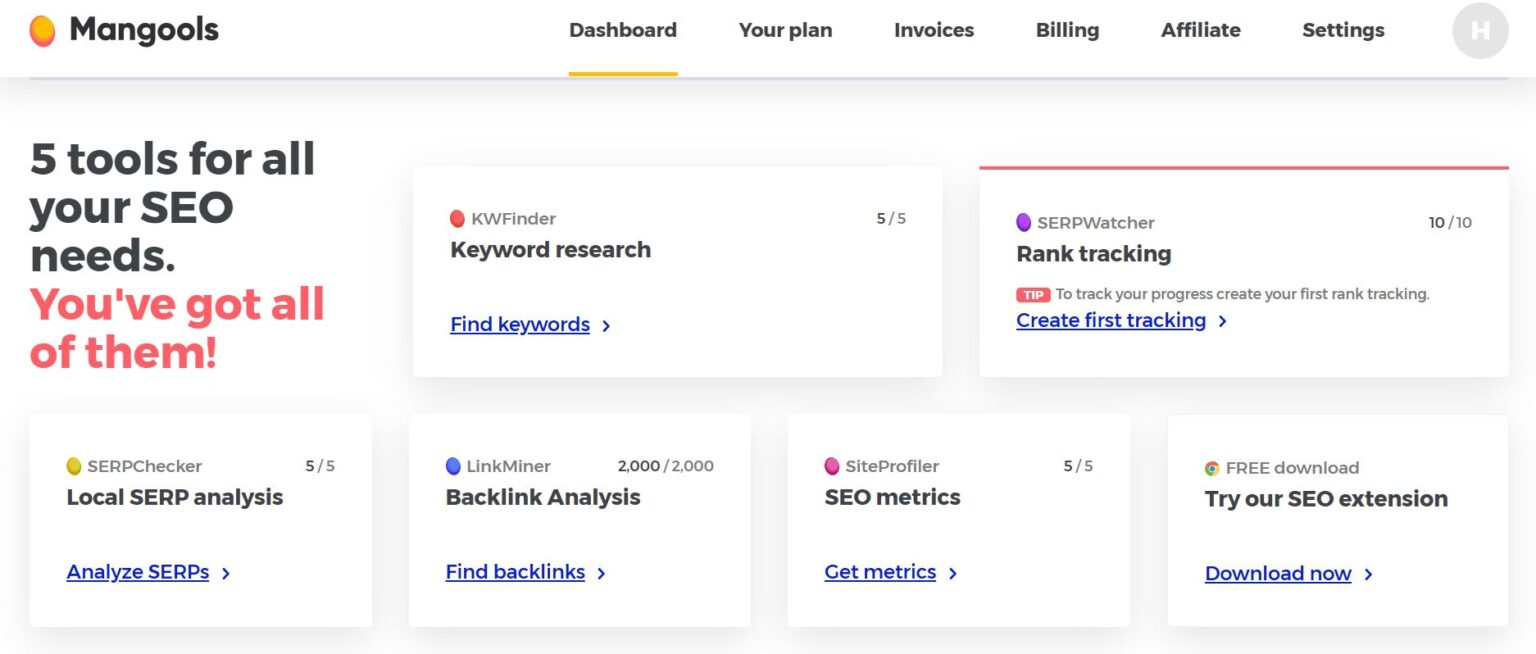The width and height of the screenshot is (1536, 654).
Task: Open the Your plan tab
Action: click(x=785, y=31)
